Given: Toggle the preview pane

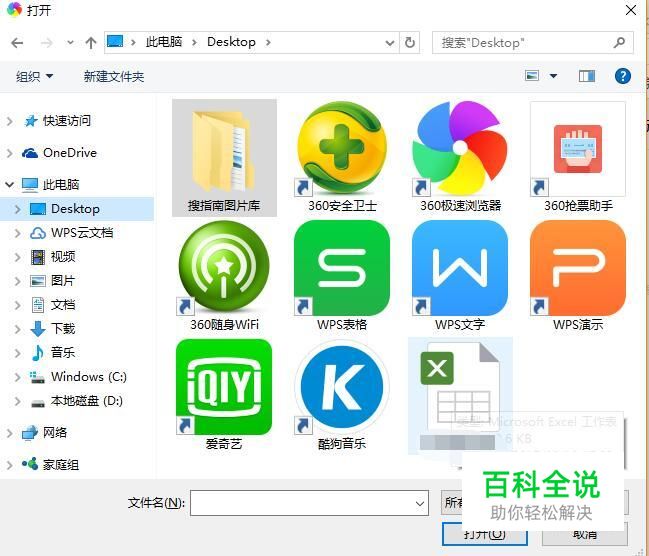Looking at the screenshot, I should [587, 76].
